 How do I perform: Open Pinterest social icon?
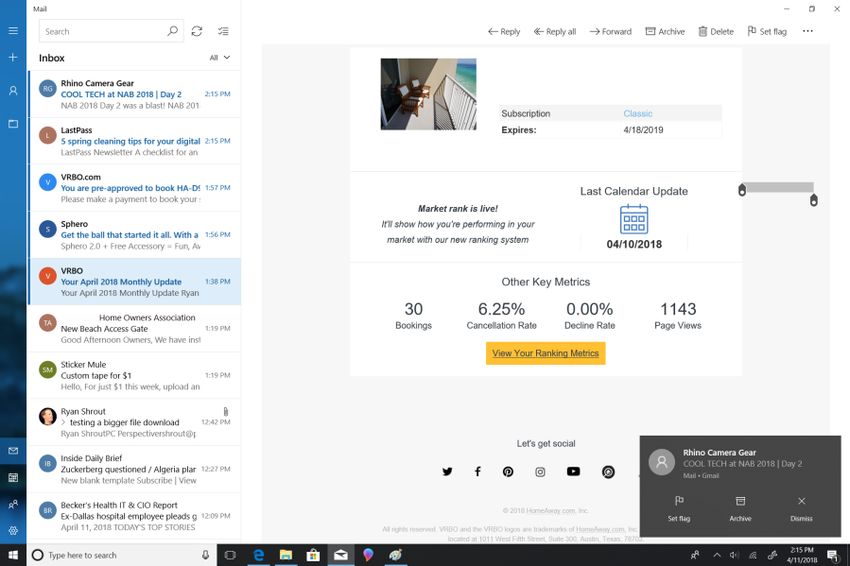(508, 472)
